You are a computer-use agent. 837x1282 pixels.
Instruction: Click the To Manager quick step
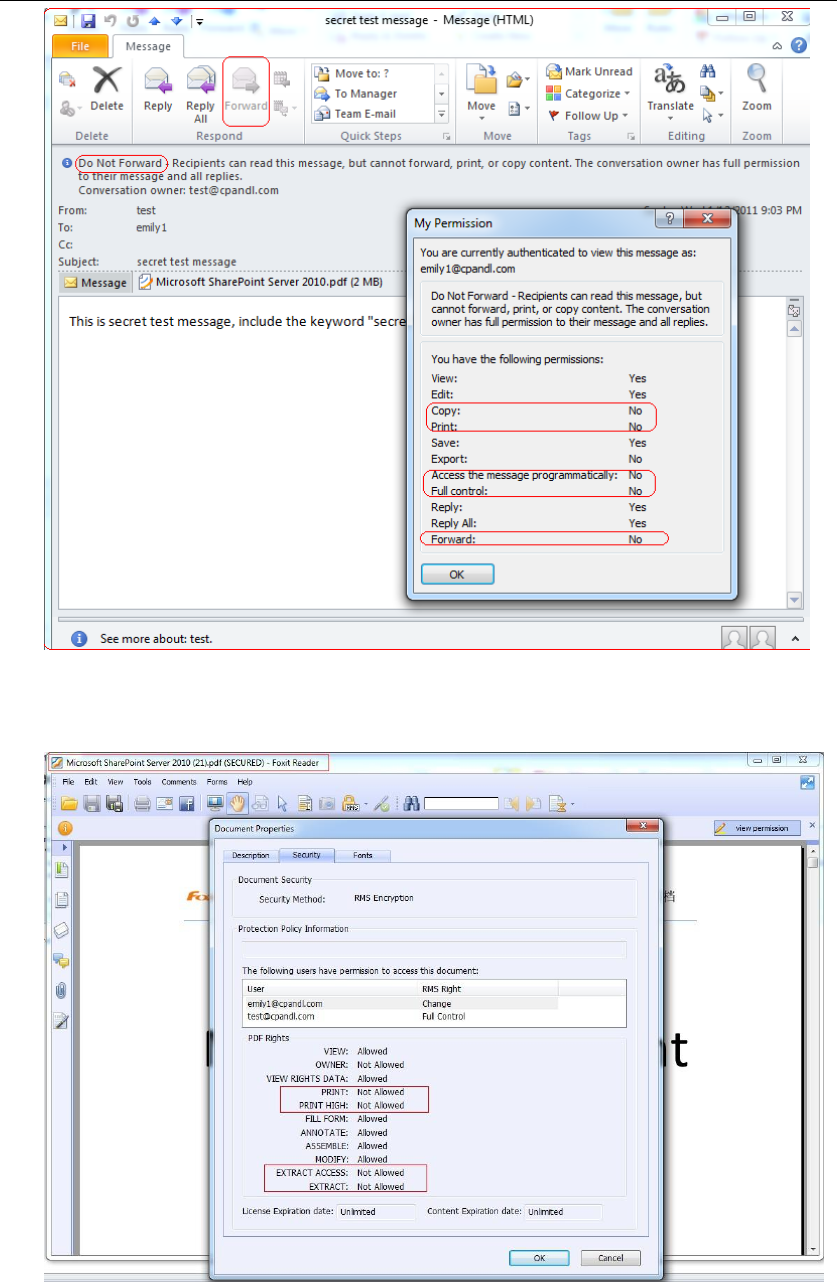371,94
